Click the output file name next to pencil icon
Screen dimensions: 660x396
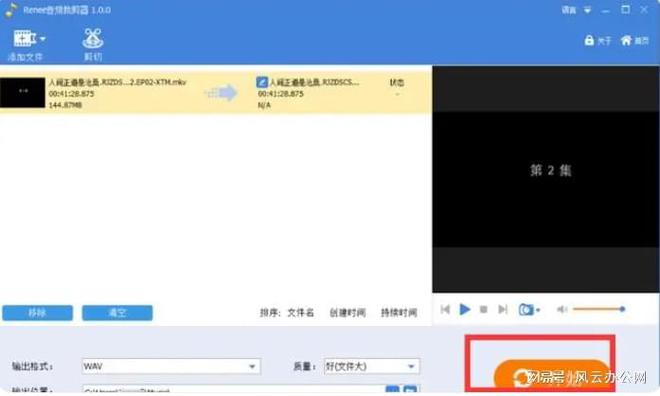[x=314, y=82]
